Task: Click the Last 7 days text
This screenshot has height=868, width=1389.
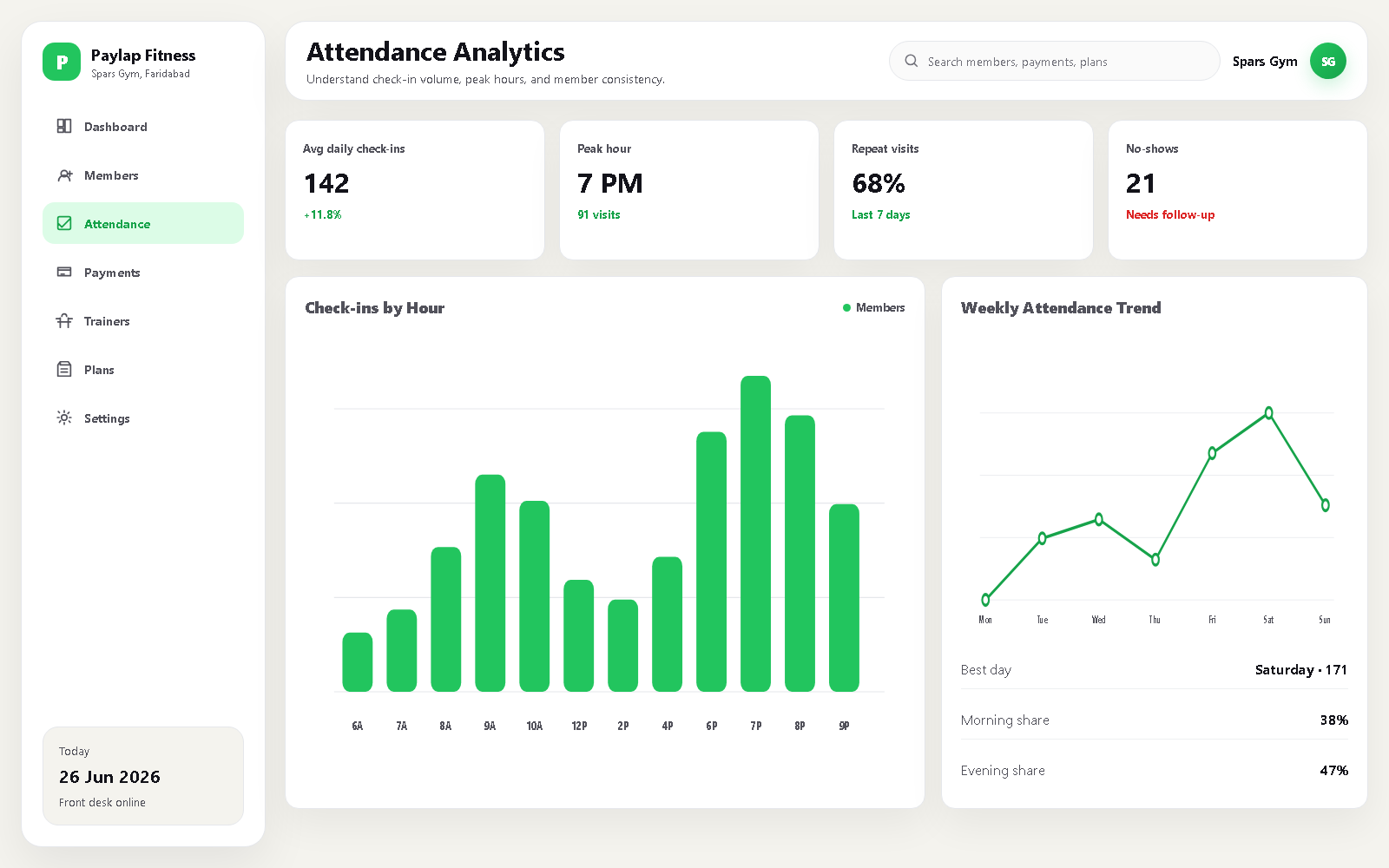Action: click(x=881, y=214)
